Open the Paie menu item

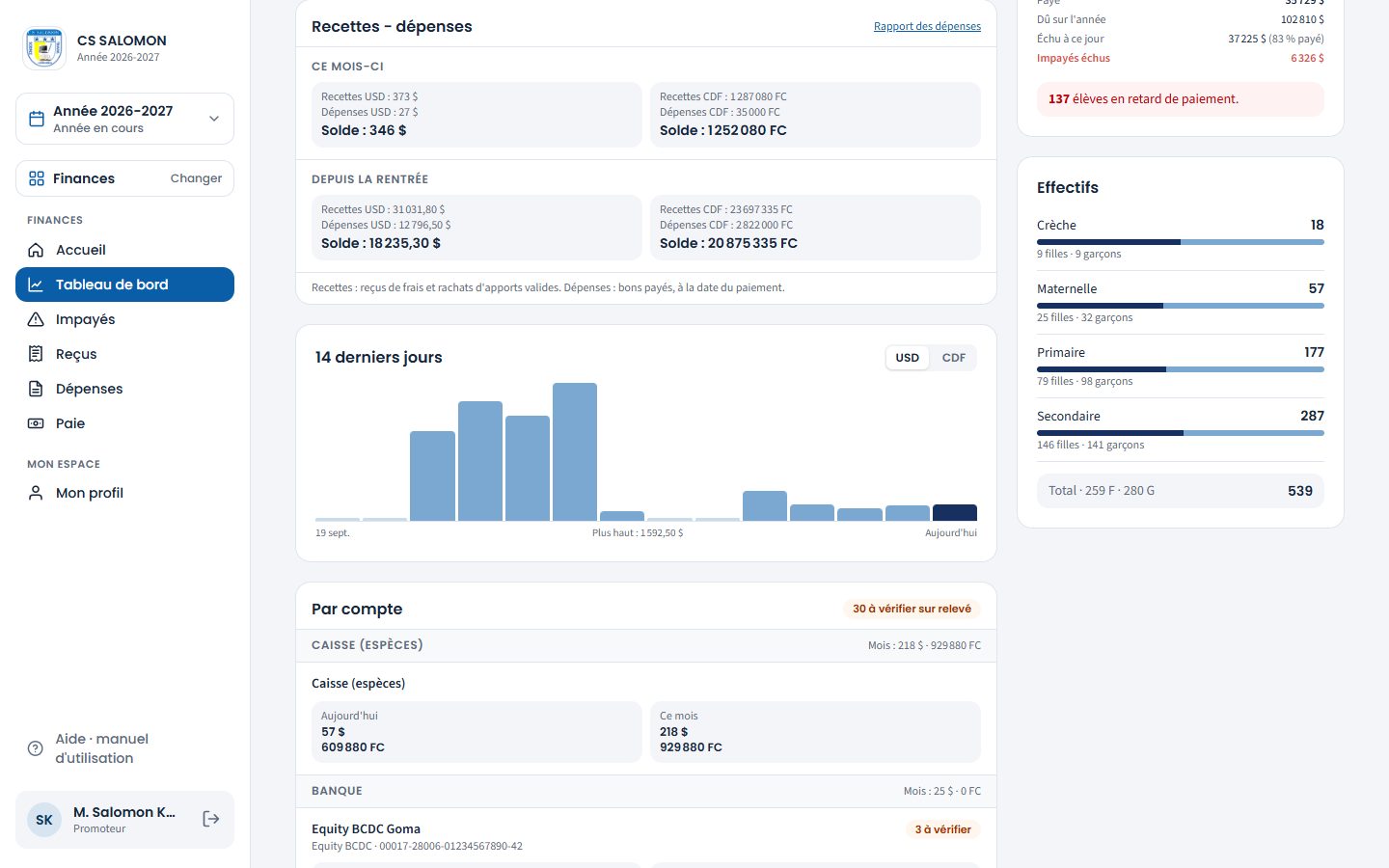click(124, 423)
